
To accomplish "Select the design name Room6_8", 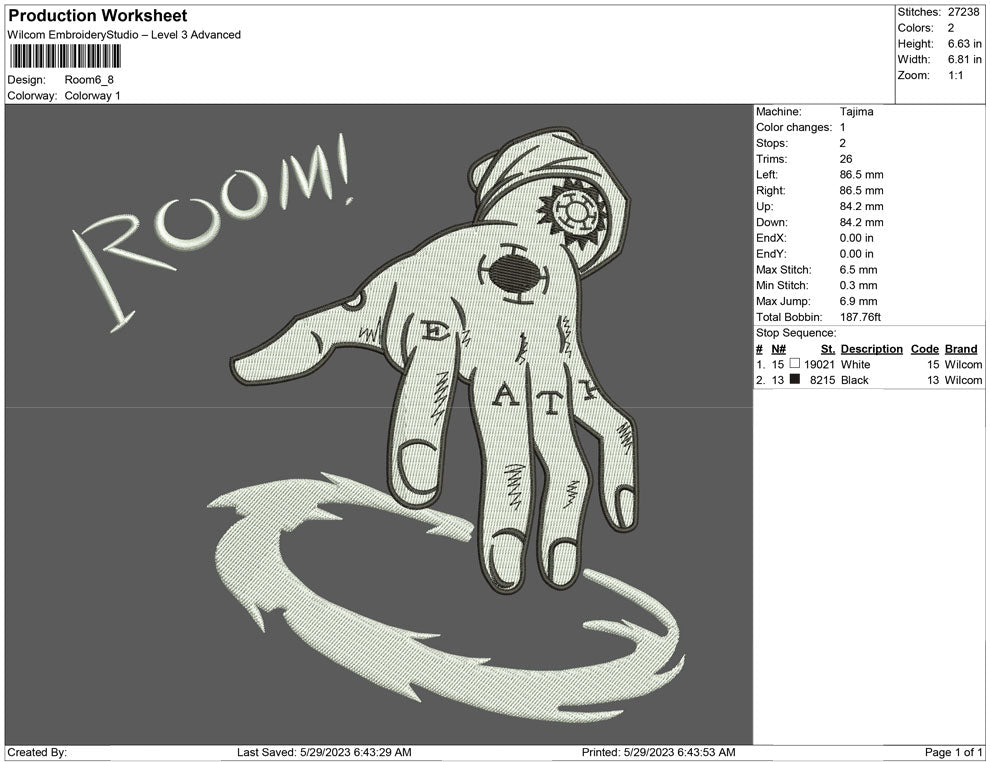I will click(89, 80).
